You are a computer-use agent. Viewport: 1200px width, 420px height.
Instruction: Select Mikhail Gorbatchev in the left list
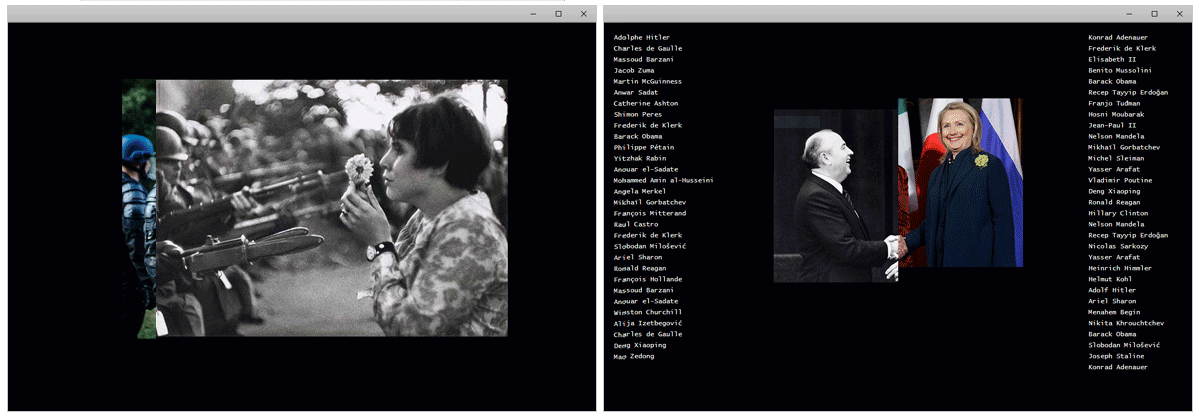tap(650, 202)
